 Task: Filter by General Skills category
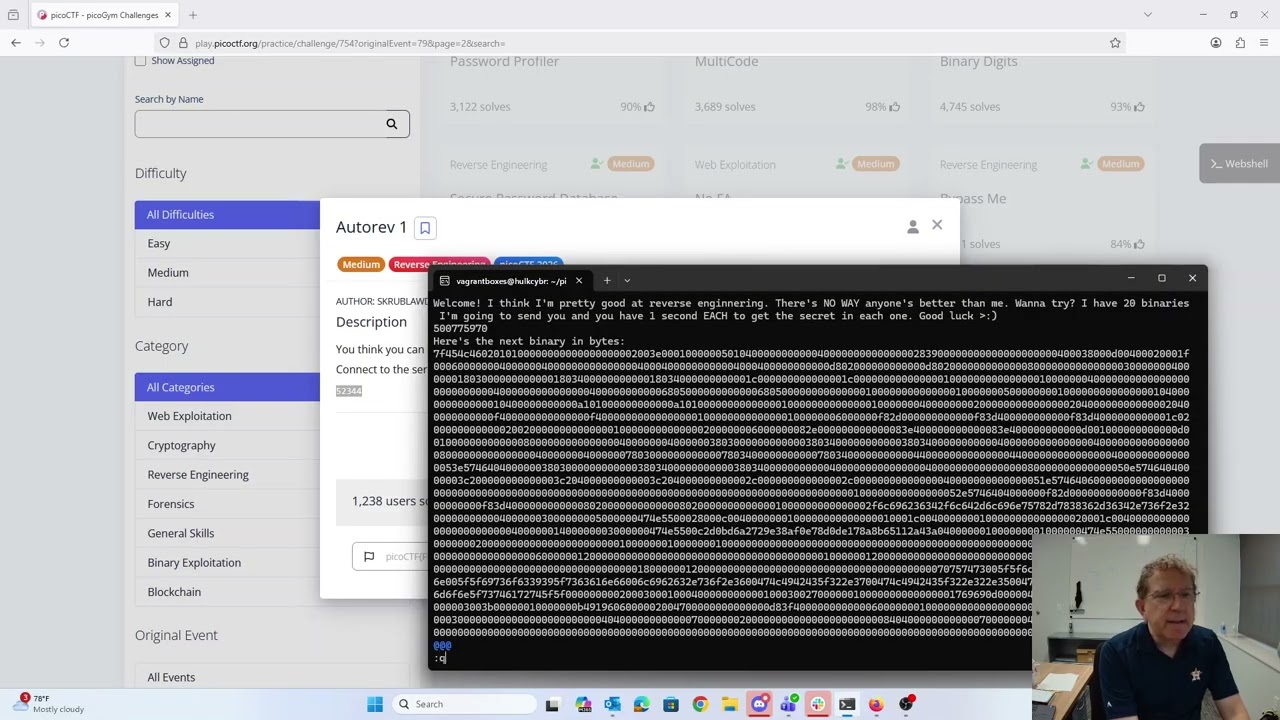[227, 533]
